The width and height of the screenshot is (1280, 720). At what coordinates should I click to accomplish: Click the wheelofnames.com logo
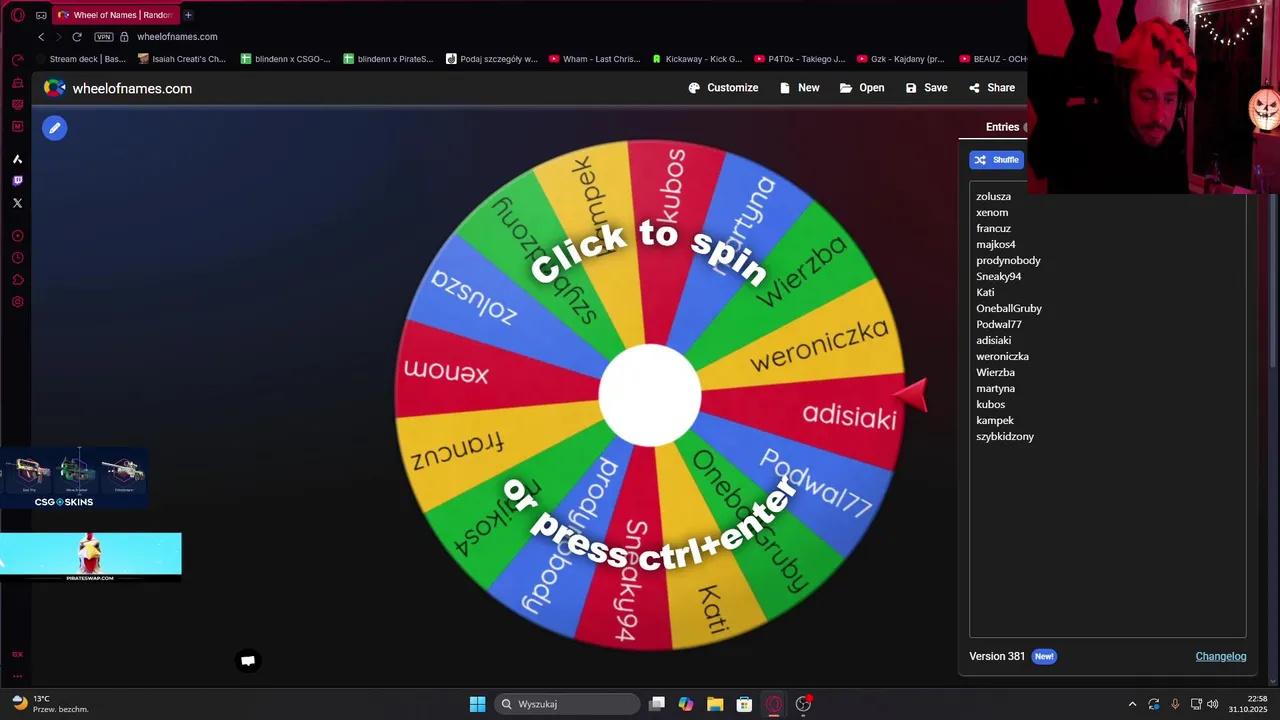point(118,88)
